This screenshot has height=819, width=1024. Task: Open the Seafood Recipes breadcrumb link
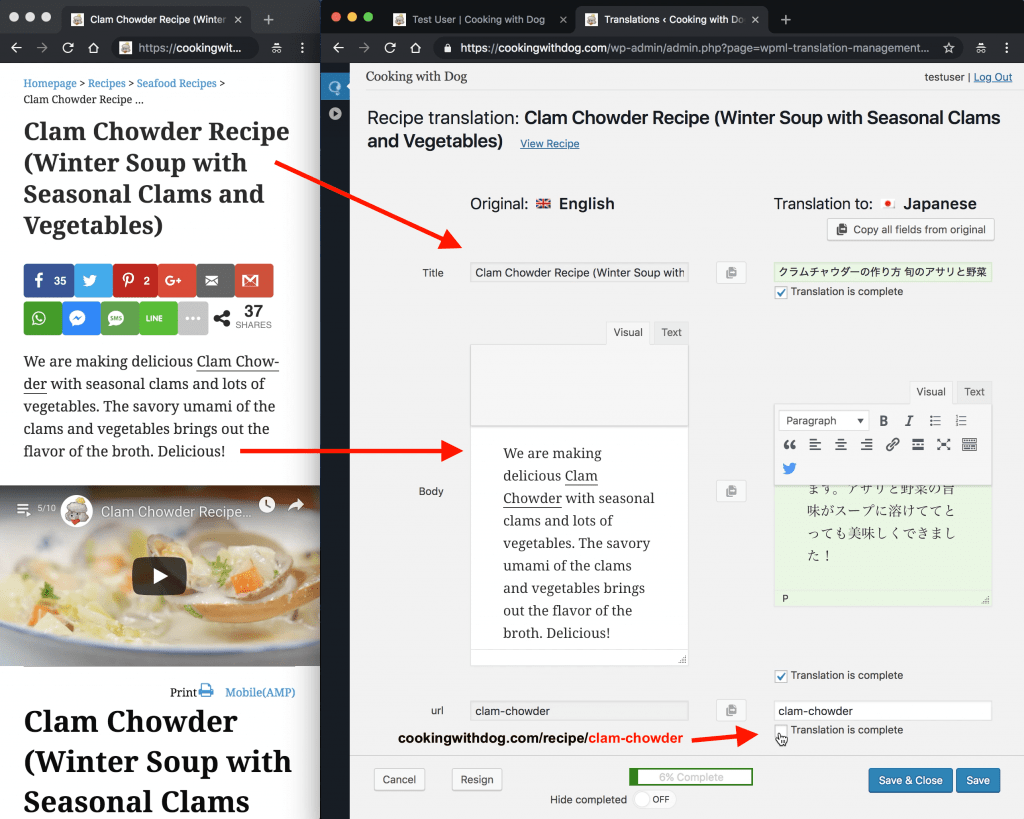(176, 83)
